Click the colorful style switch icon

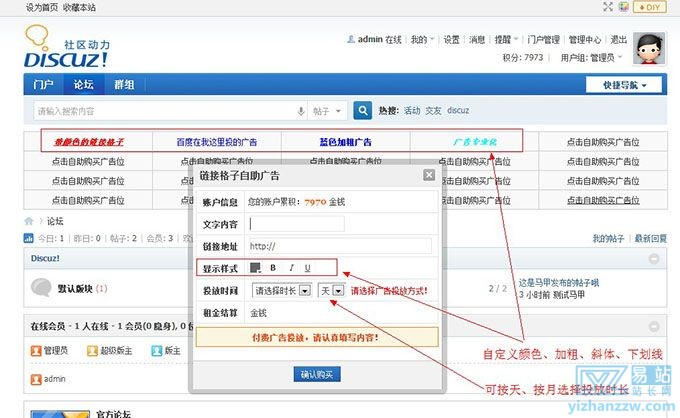pos(624,7)
